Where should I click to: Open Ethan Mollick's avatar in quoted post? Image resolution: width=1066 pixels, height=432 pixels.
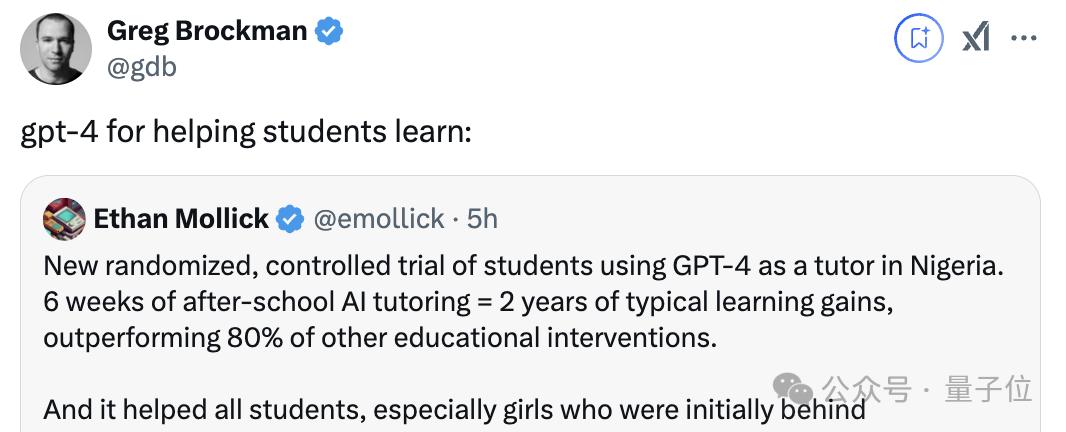click(x=64, y=219)
